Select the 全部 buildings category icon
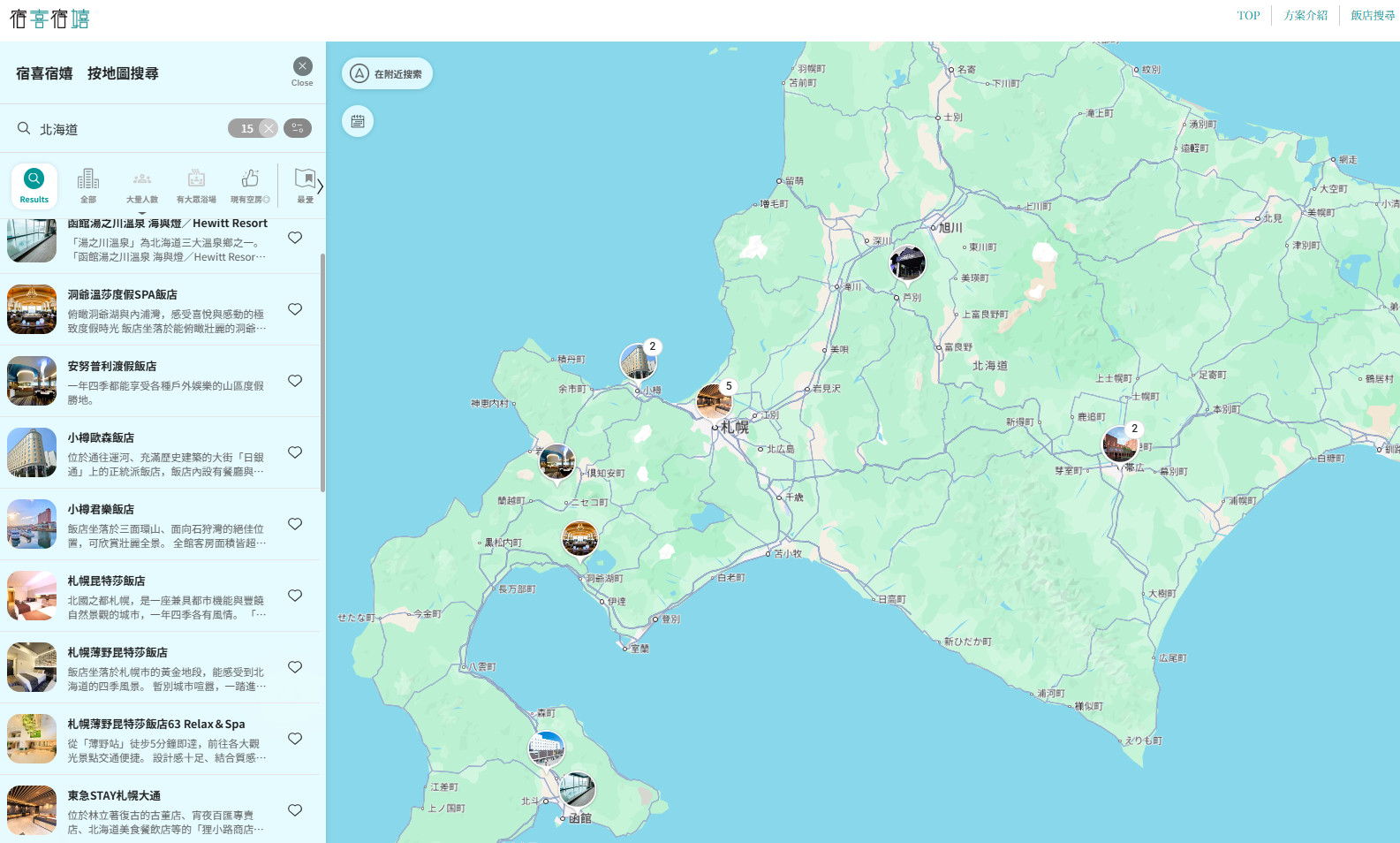 tap(88, 185)
